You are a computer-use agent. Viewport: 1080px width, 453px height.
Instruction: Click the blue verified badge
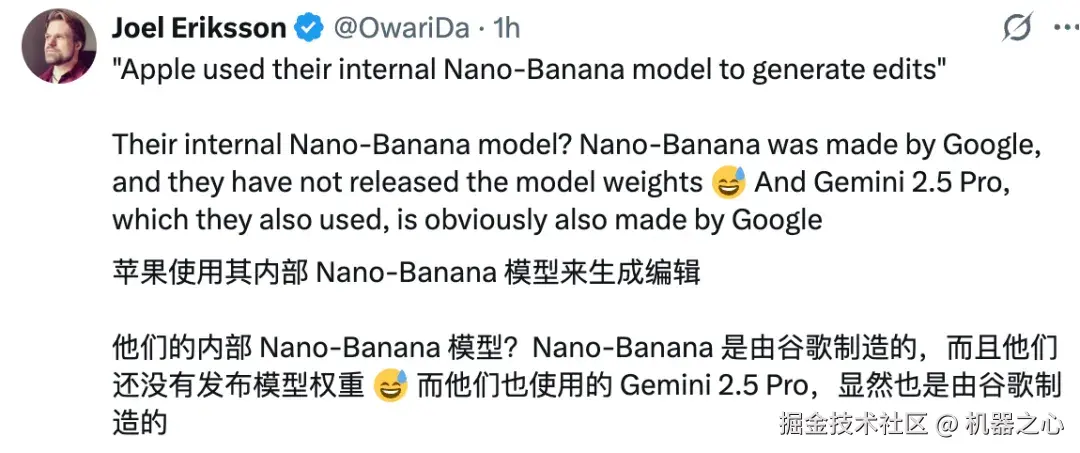click(308, 29)
